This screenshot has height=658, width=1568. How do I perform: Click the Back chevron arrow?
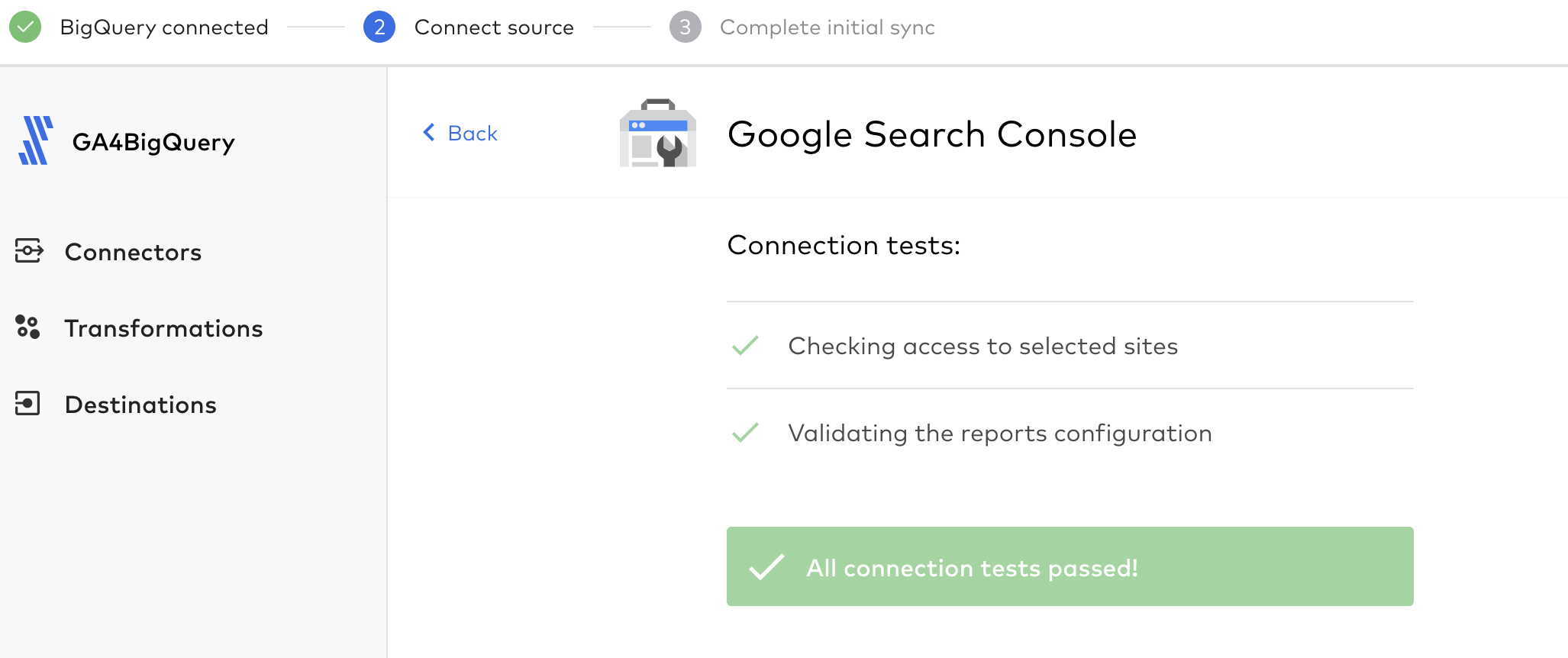(x=429, y=132)
